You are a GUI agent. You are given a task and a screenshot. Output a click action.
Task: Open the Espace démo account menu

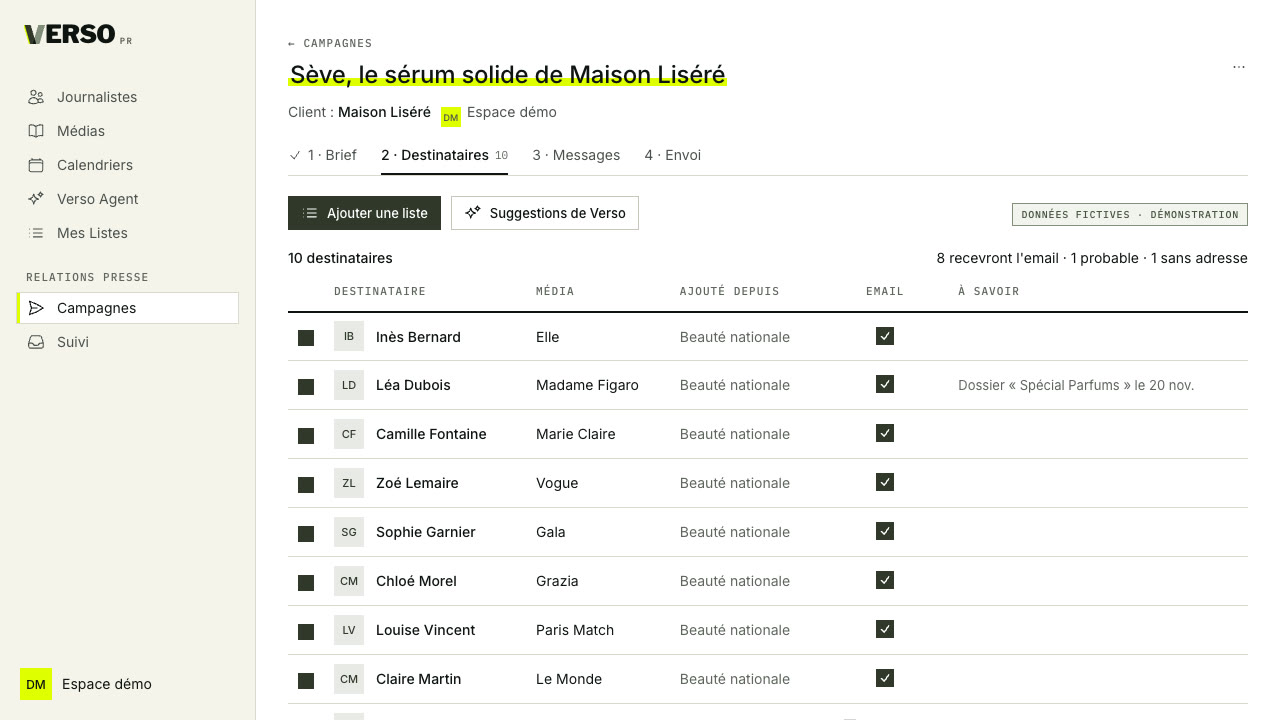coord(86,684)
